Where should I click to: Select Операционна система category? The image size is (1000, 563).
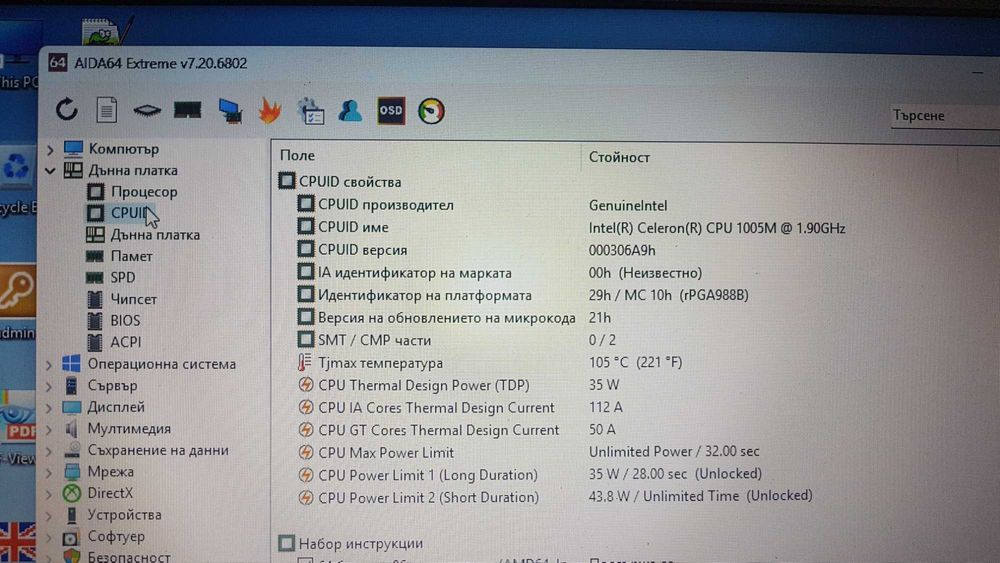tap(161, 363)
